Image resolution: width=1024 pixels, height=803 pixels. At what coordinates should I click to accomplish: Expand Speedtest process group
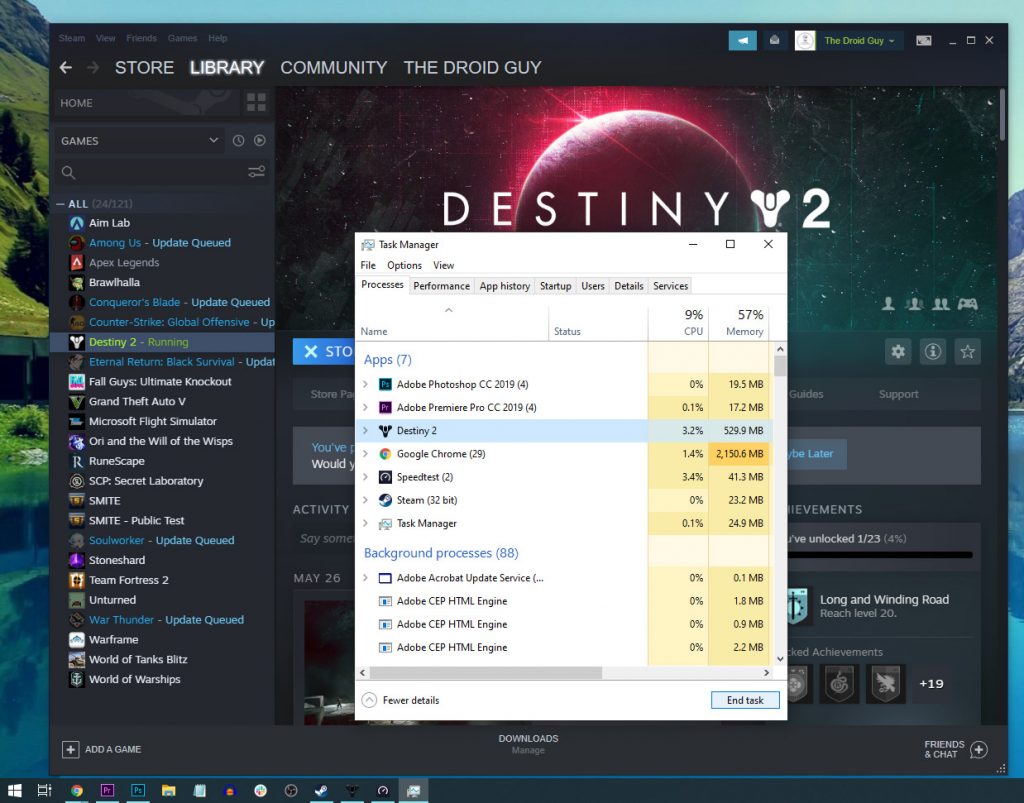366,477
